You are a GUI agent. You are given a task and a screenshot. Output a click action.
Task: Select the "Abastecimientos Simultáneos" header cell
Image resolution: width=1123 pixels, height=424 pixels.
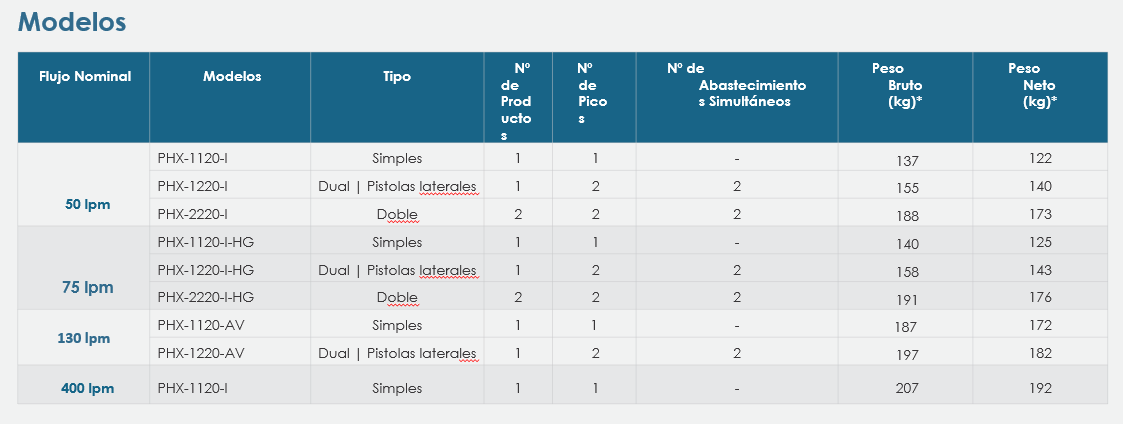[x=737, y=85]
